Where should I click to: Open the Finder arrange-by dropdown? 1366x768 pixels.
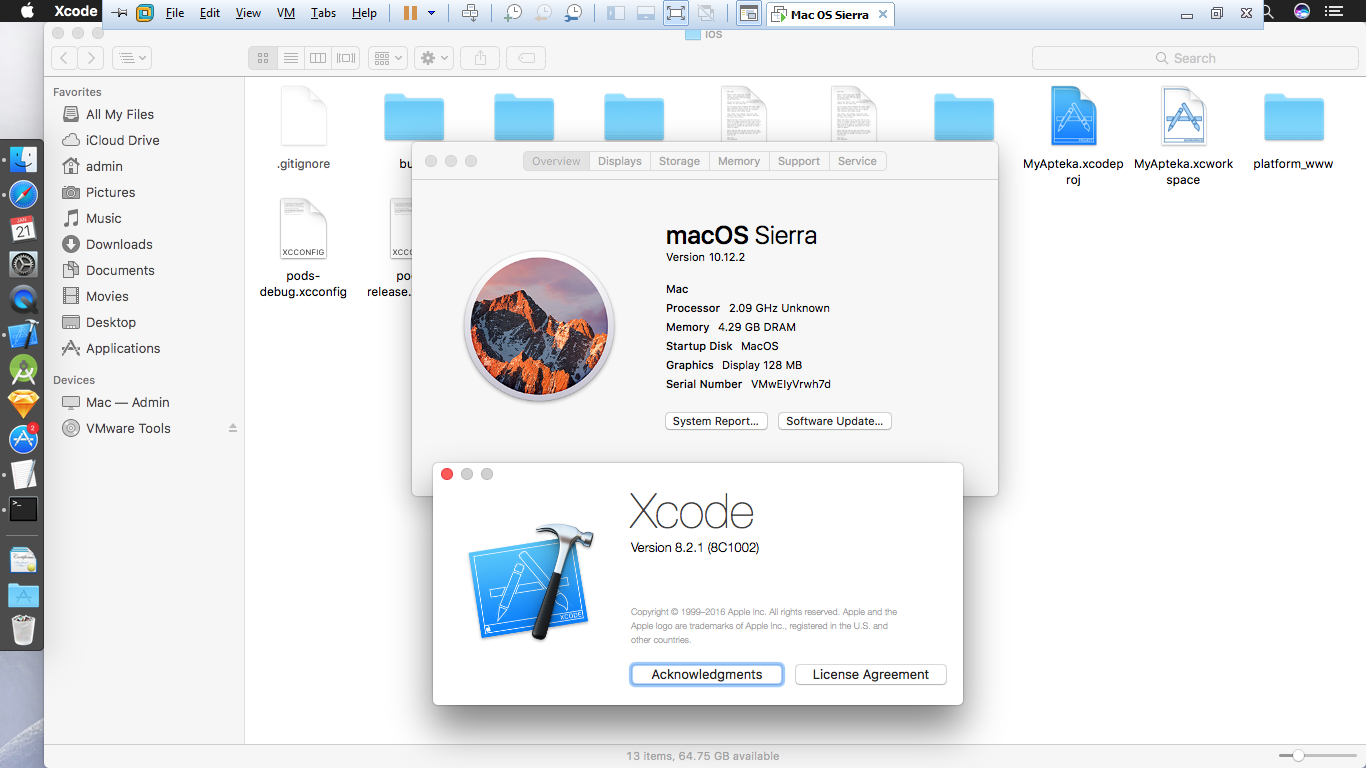point(387,58)
